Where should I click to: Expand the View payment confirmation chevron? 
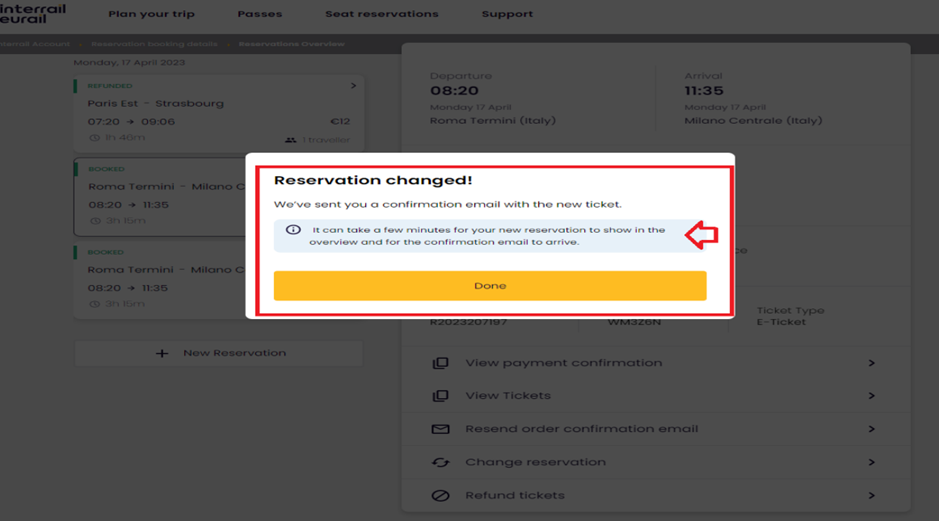click(x=872, y=363)
